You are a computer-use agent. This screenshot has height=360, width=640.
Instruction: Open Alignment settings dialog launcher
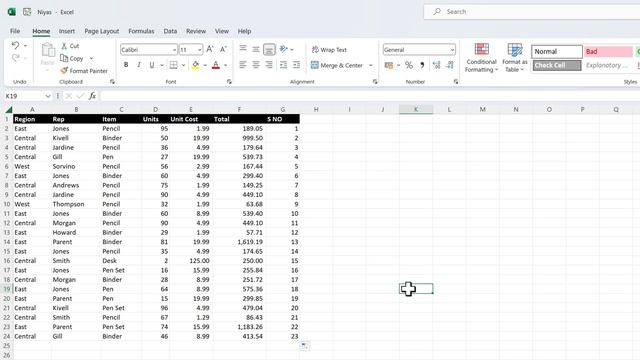point(375,82)
